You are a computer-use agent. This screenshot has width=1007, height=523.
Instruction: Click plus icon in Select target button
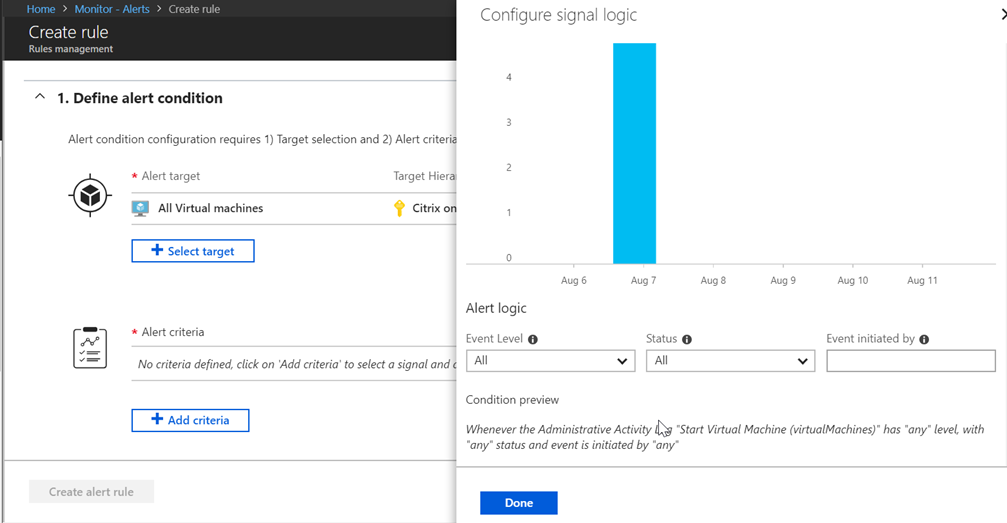157,250
